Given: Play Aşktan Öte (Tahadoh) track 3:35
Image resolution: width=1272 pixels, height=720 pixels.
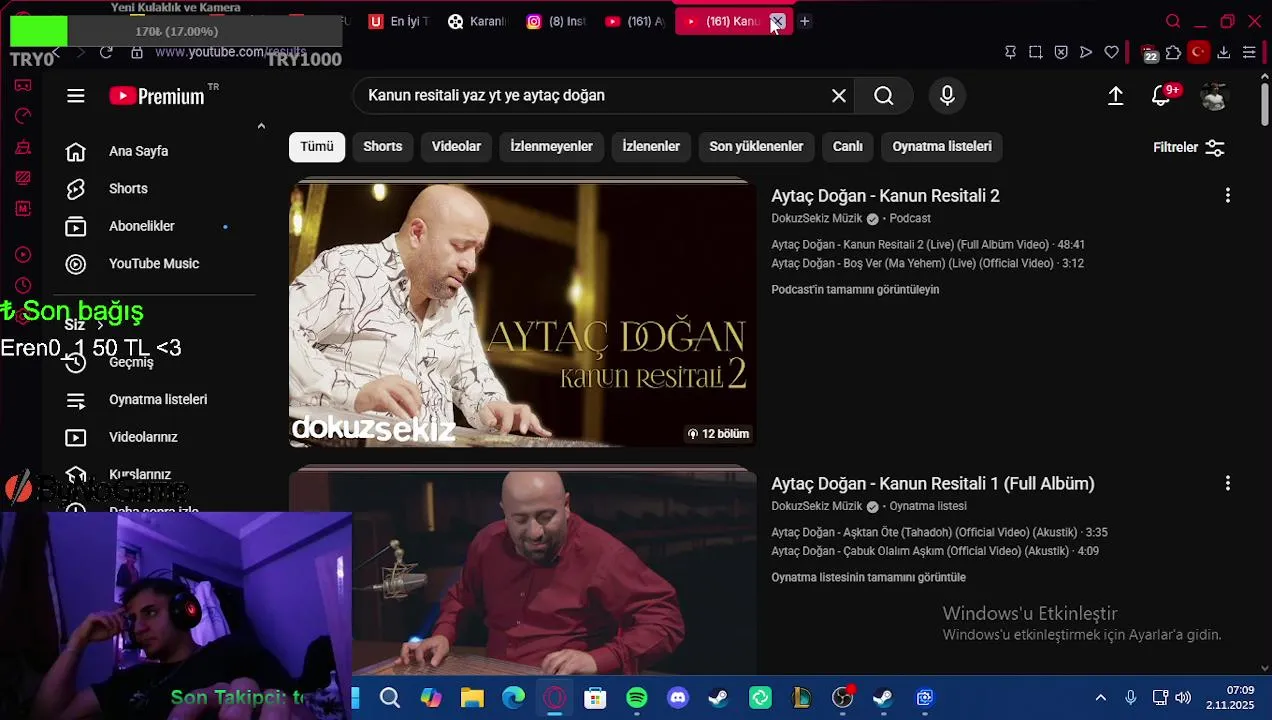Looking at the screenshot, I should (x=939, y=533).
